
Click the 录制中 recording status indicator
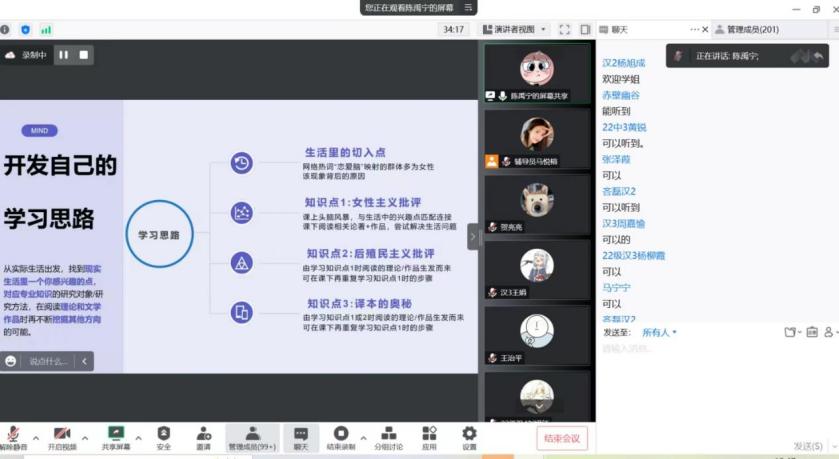26,55
